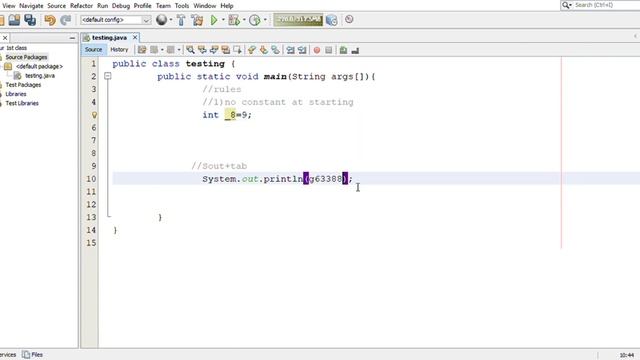The image size is (640, 360).
Task: Switch to History view button
Action: [x=119, y=49]
